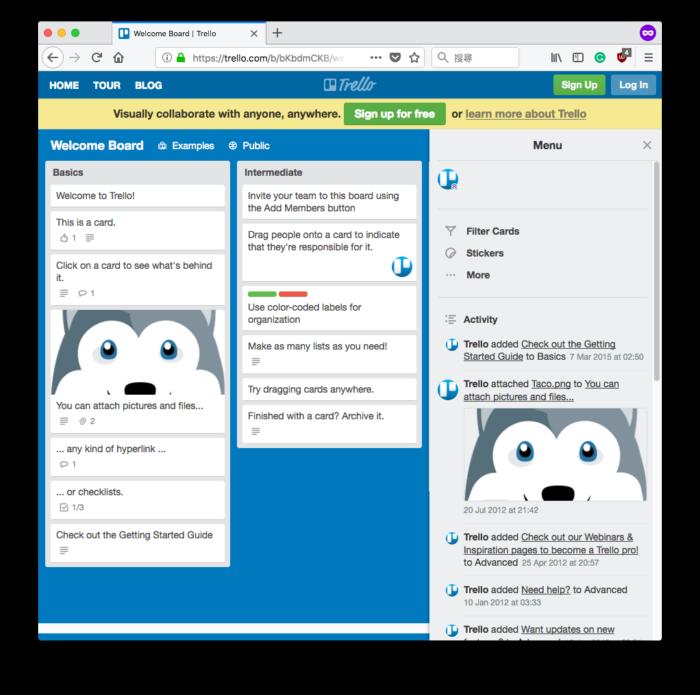
Task: Open the Firefox Library icon
Action: coord(556,58)
